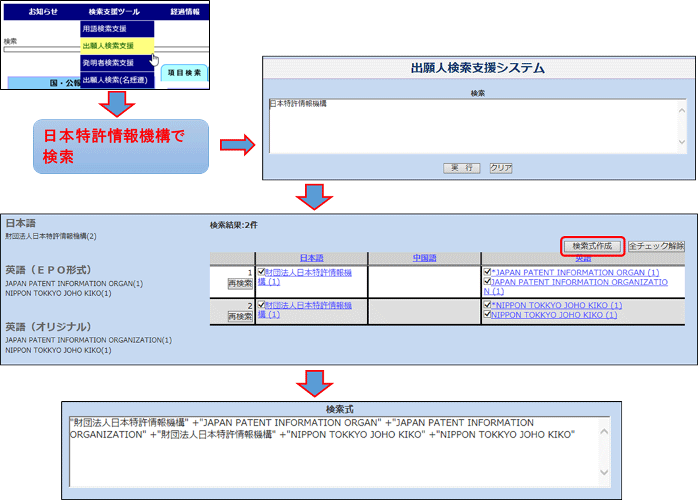Viewport: 698px width, 500px height.
Task: Uncheck the *JAPAN PATENT INFORMATION ORGAN checkbox
Action: tap(487, 272)
